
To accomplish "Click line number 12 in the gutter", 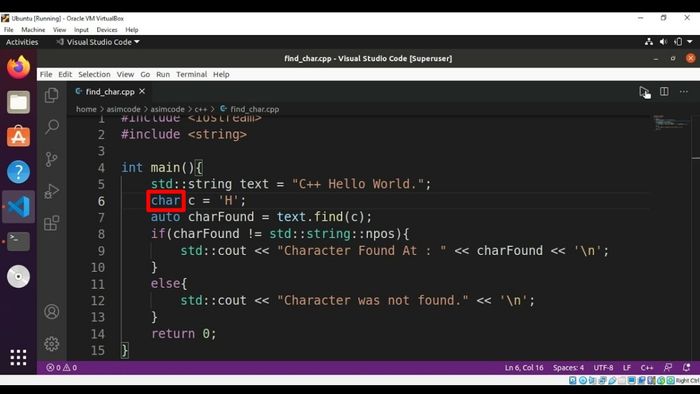I will tap(98, 300).
